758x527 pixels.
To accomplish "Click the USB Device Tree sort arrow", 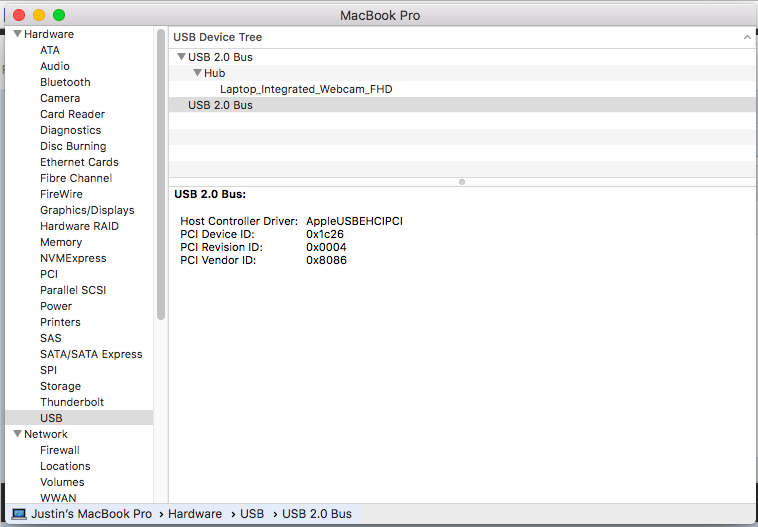I will [746, 37].
